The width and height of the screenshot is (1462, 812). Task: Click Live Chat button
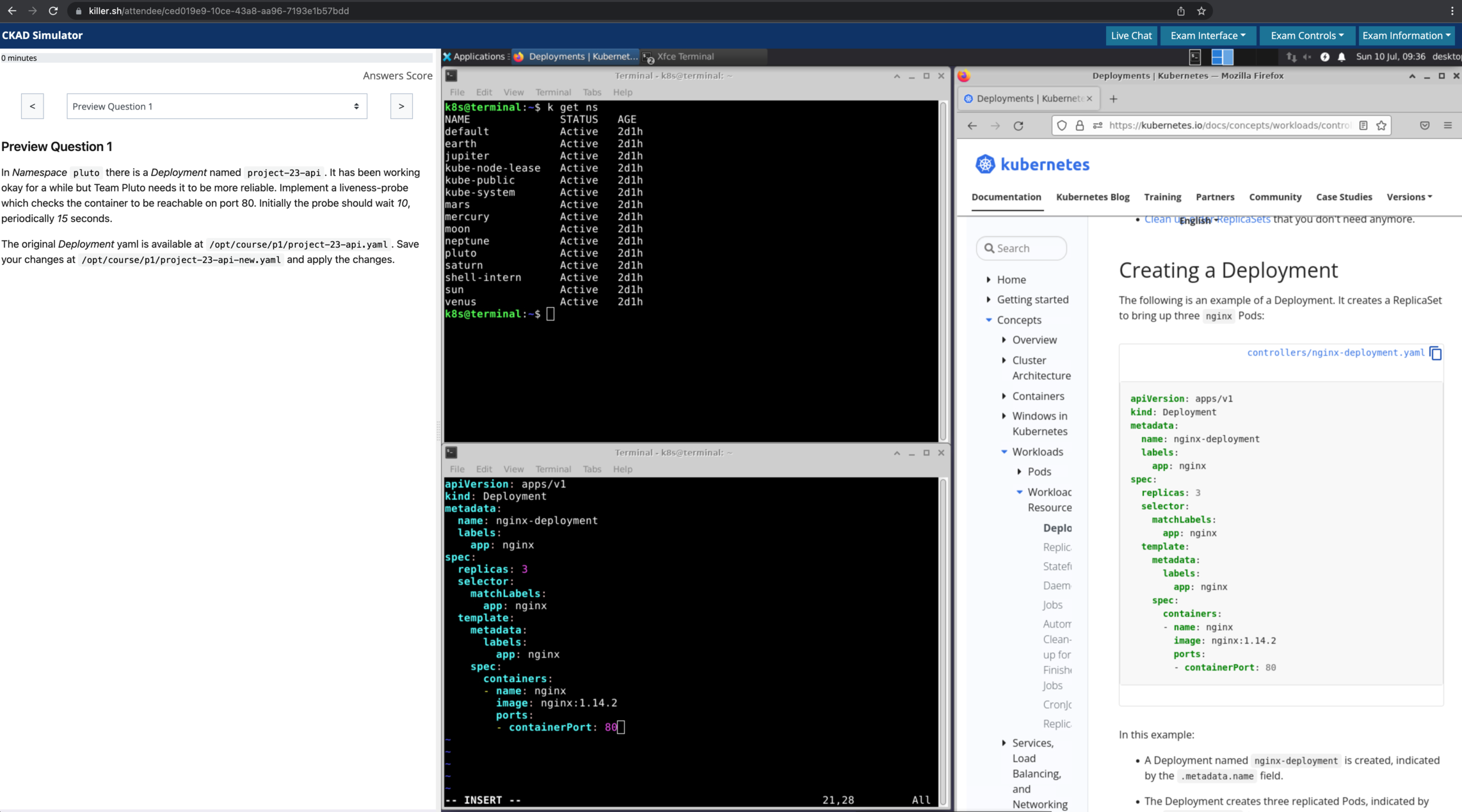(1131, 36)
